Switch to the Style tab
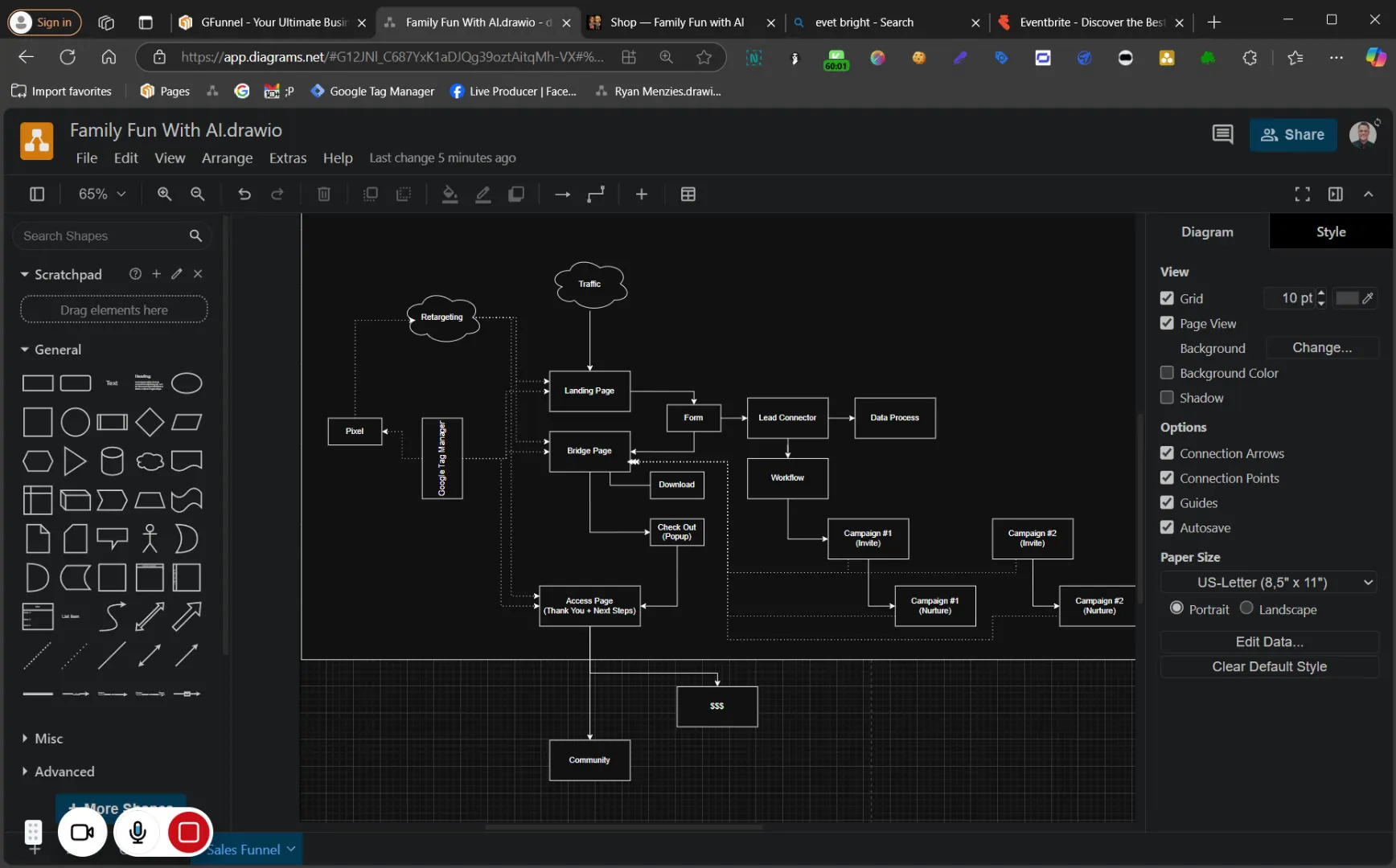Viewport: 1396px width, 868px height. pos(1331,231)
